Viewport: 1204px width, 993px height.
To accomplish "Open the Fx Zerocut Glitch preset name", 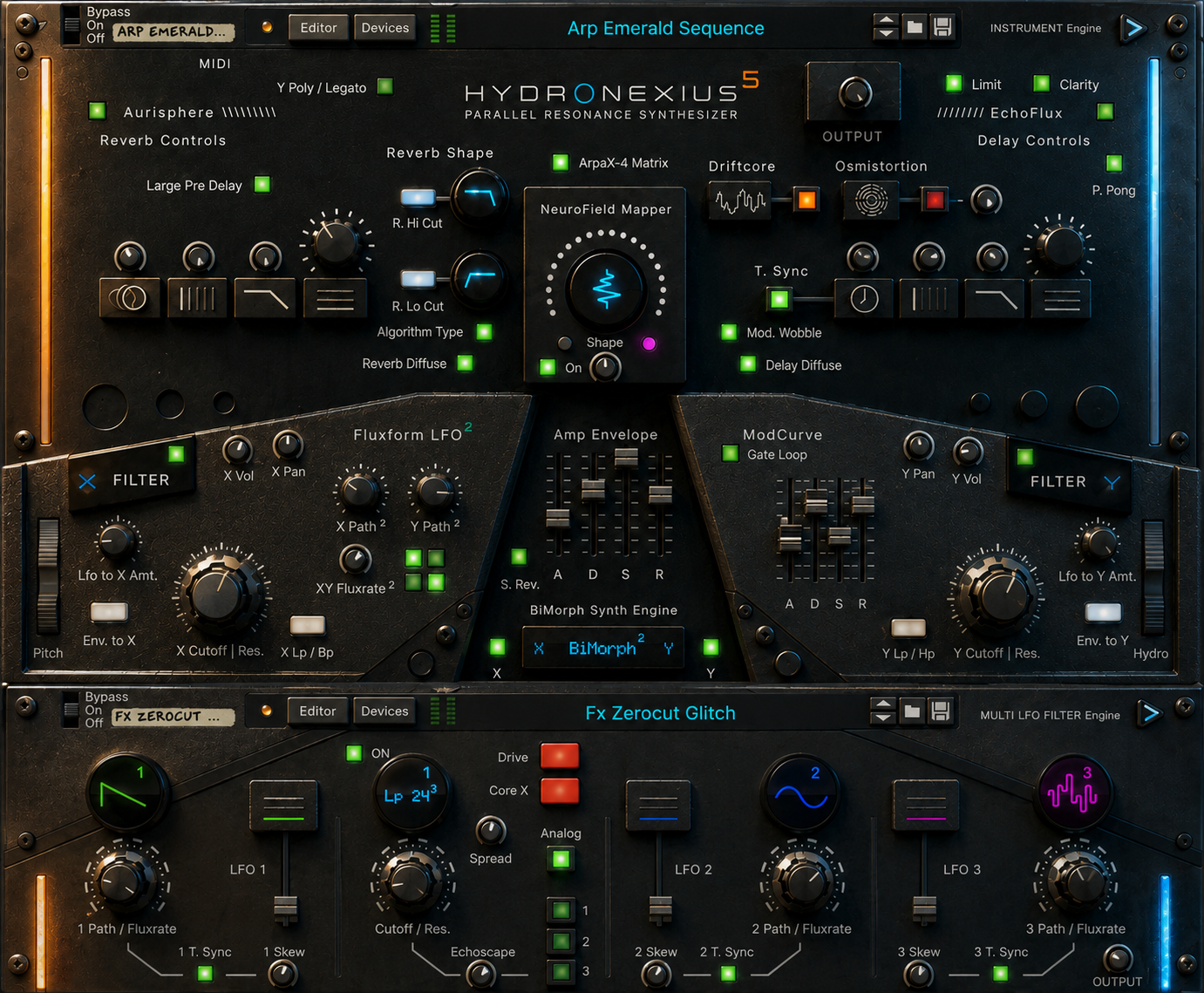I will [x=660, y=713].
